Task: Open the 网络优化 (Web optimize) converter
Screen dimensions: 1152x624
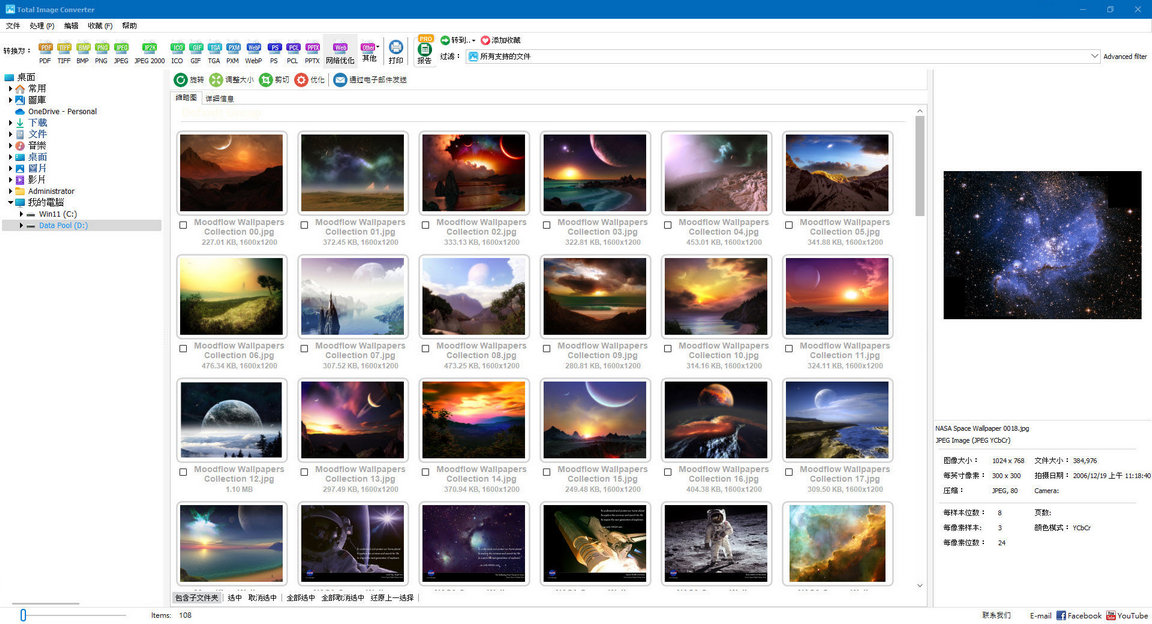Action: (x=340, y=46)
